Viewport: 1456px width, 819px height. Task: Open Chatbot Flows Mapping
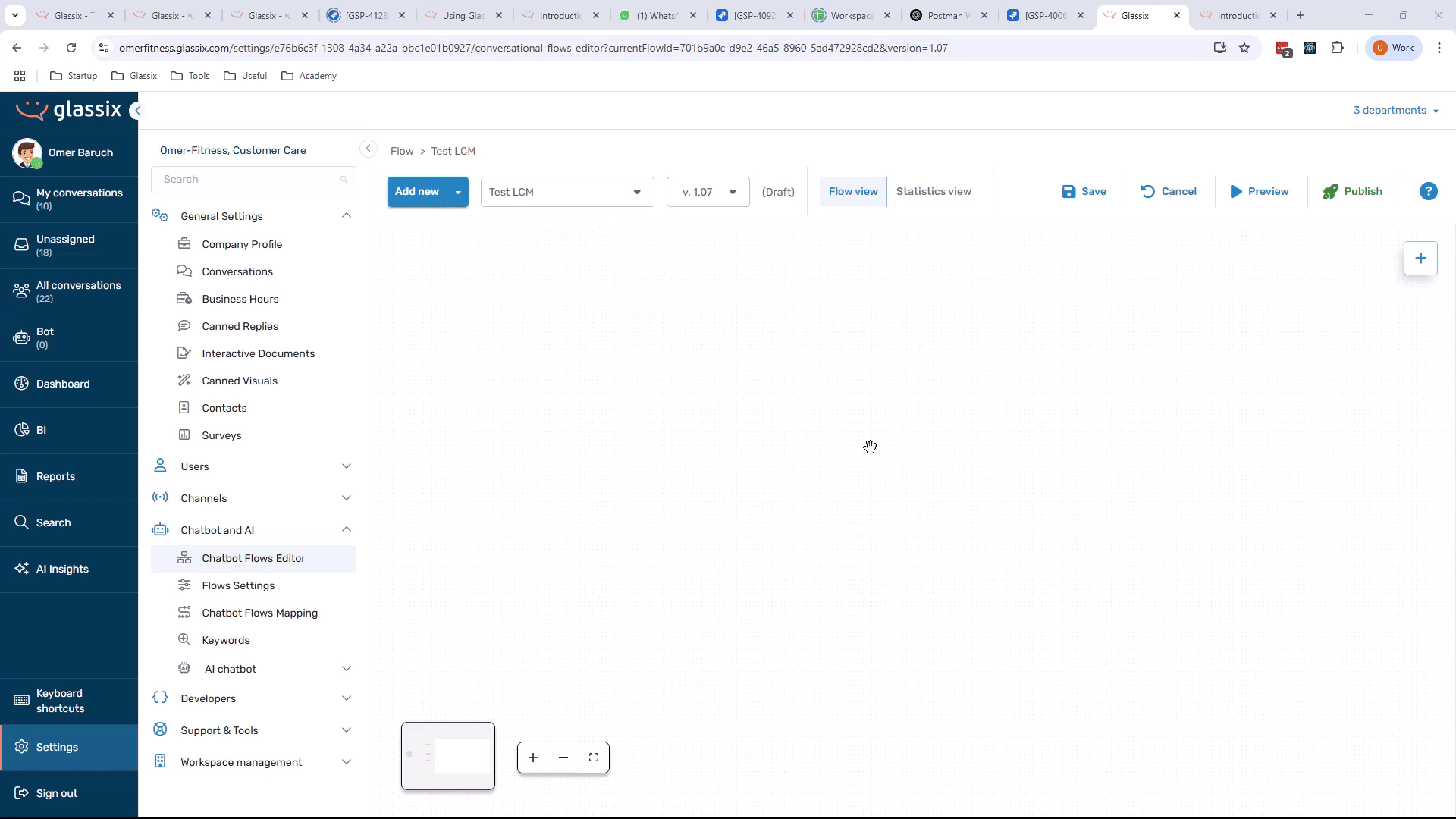254,613
